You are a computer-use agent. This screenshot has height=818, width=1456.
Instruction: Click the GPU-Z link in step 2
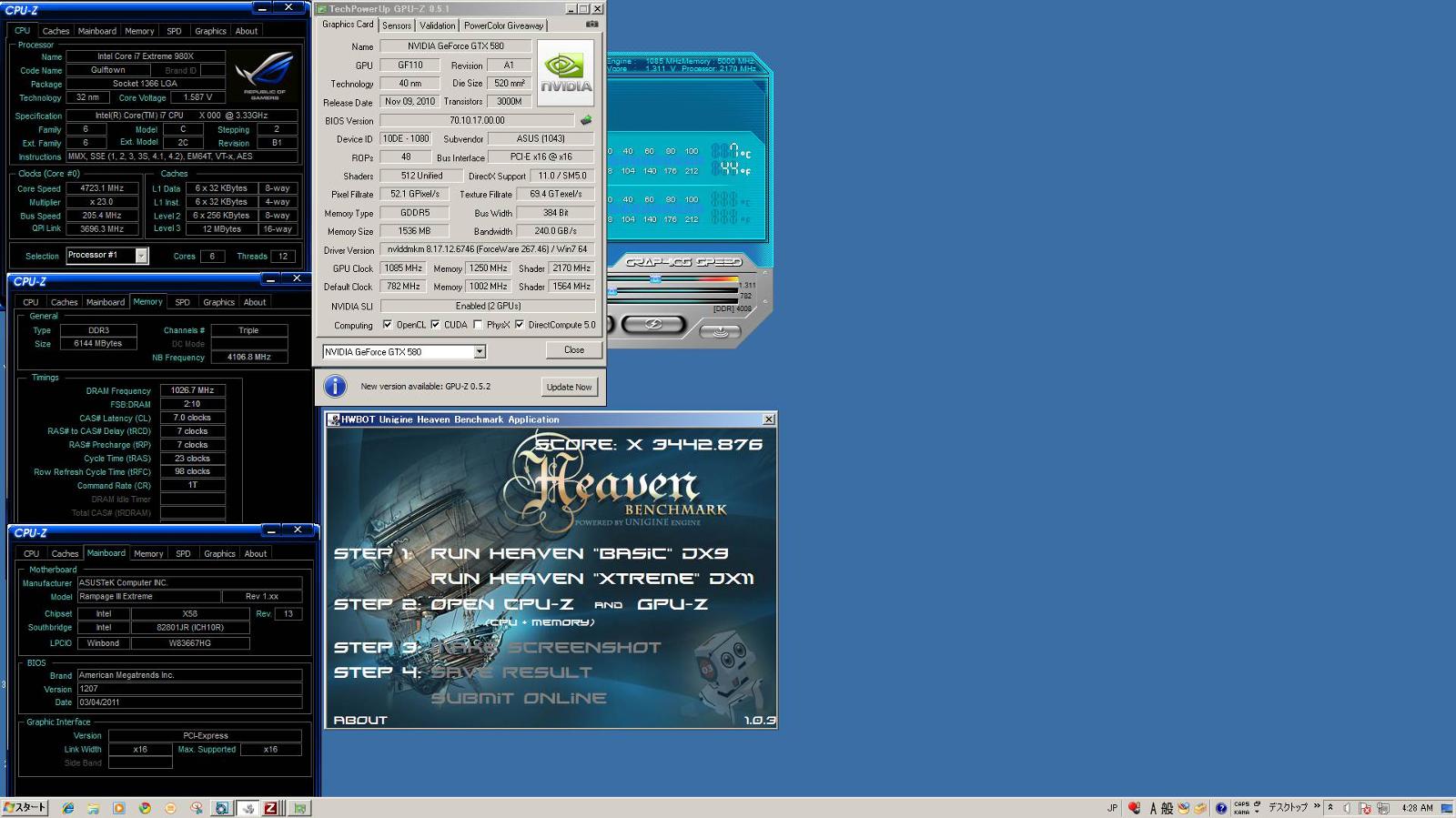(672, 604)
